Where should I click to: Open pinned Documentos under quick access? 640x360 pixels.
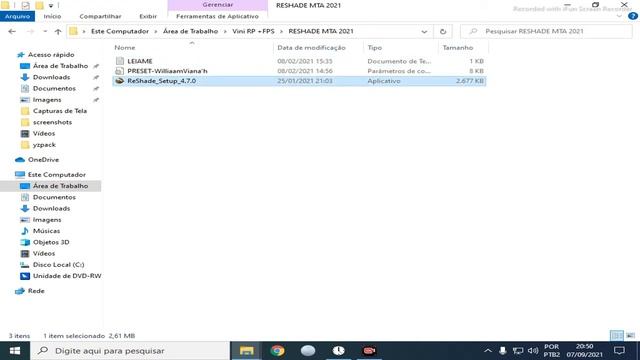(54, 89)
